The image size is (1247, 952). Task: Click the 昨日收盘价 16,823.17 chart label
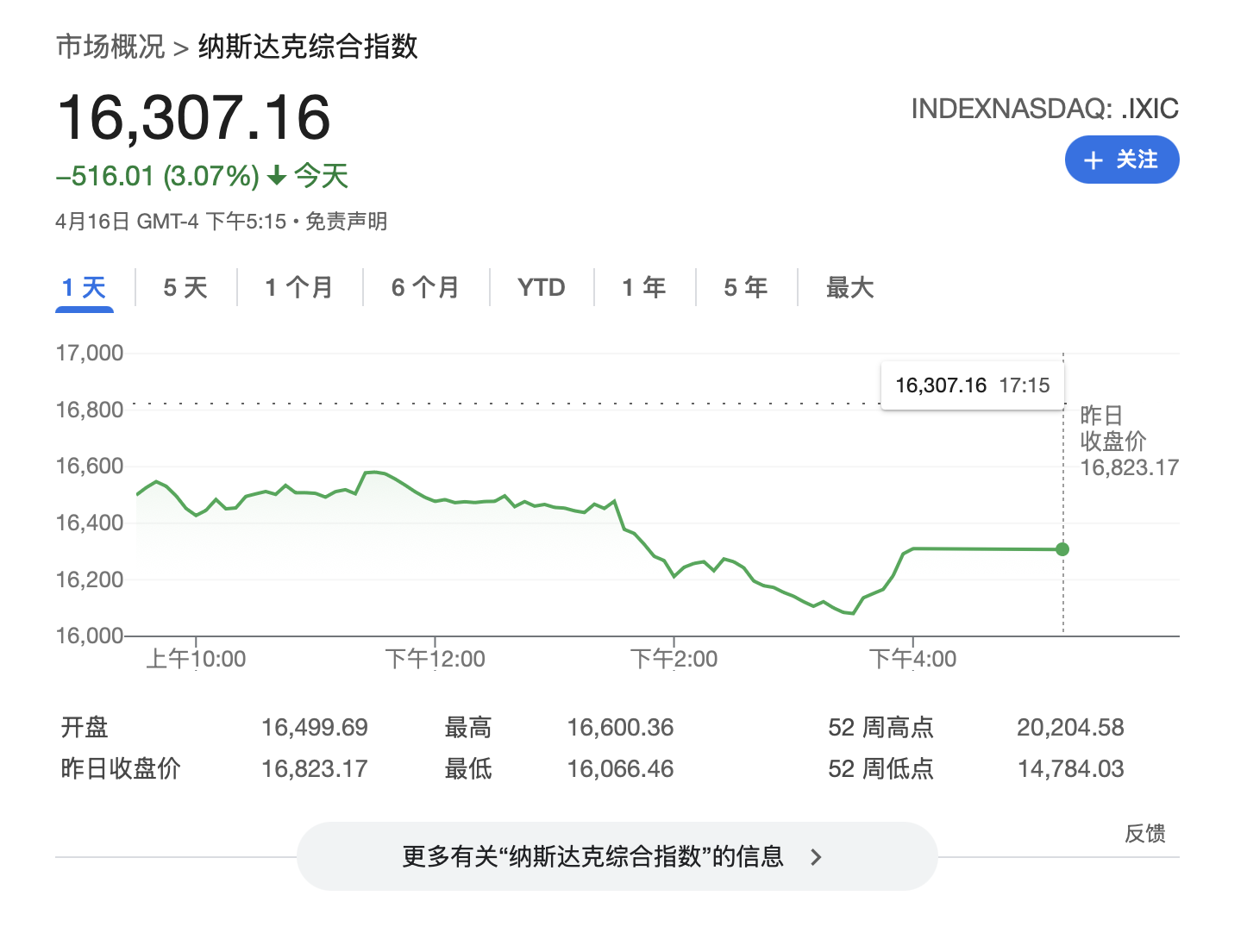tap(1128, 442)
